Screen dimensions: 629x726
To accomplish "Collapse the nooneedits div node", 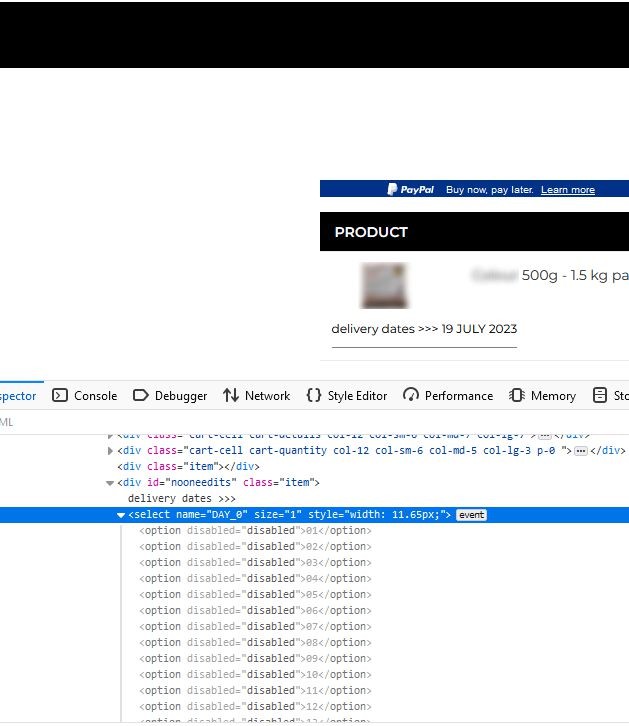I will 111,483.
